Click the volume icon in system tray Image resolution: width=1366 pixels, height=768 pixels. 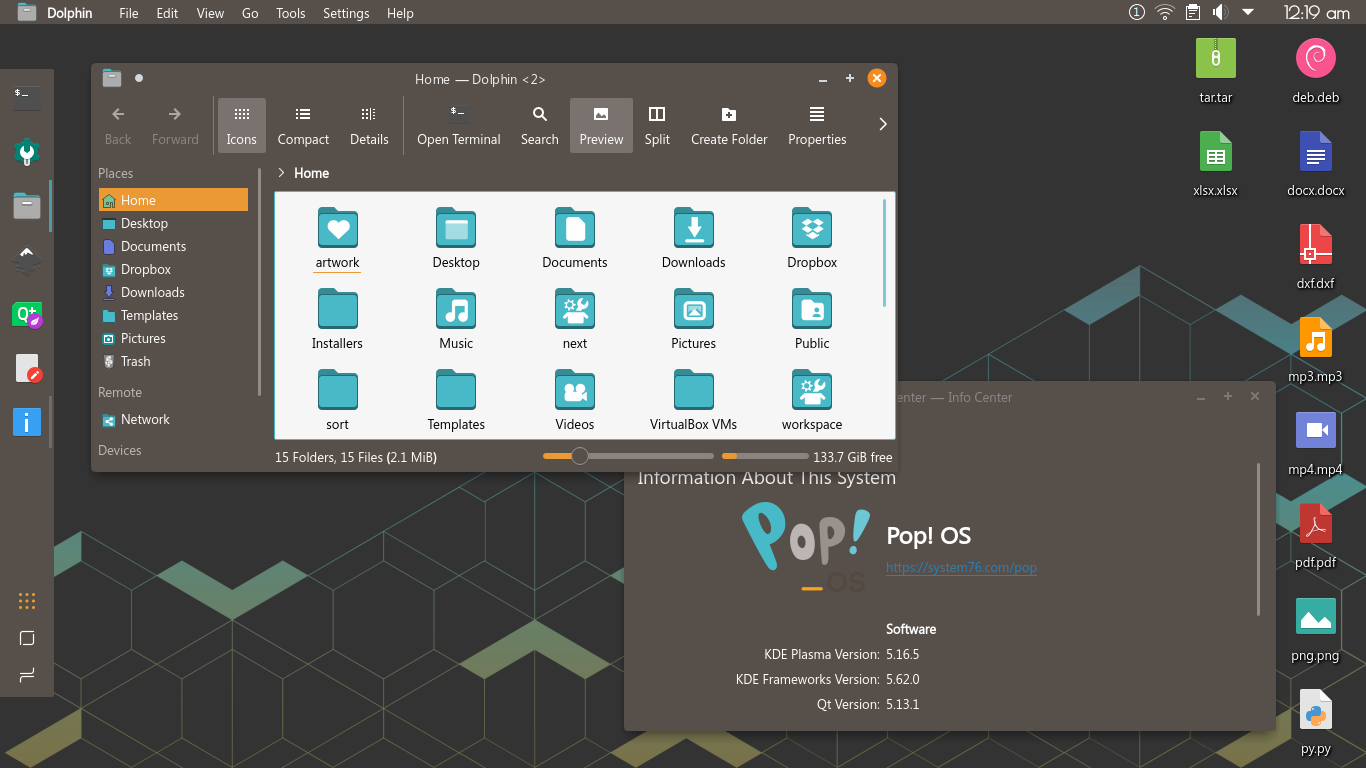click(1220, 12)
